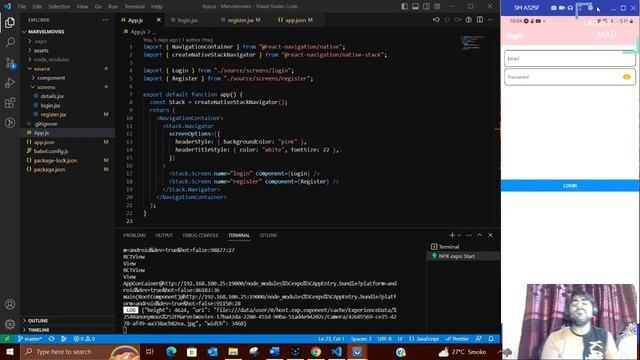Click the UTF-8 encoding in status bar
Screen dimensions: 640x360
pos(384,339)
